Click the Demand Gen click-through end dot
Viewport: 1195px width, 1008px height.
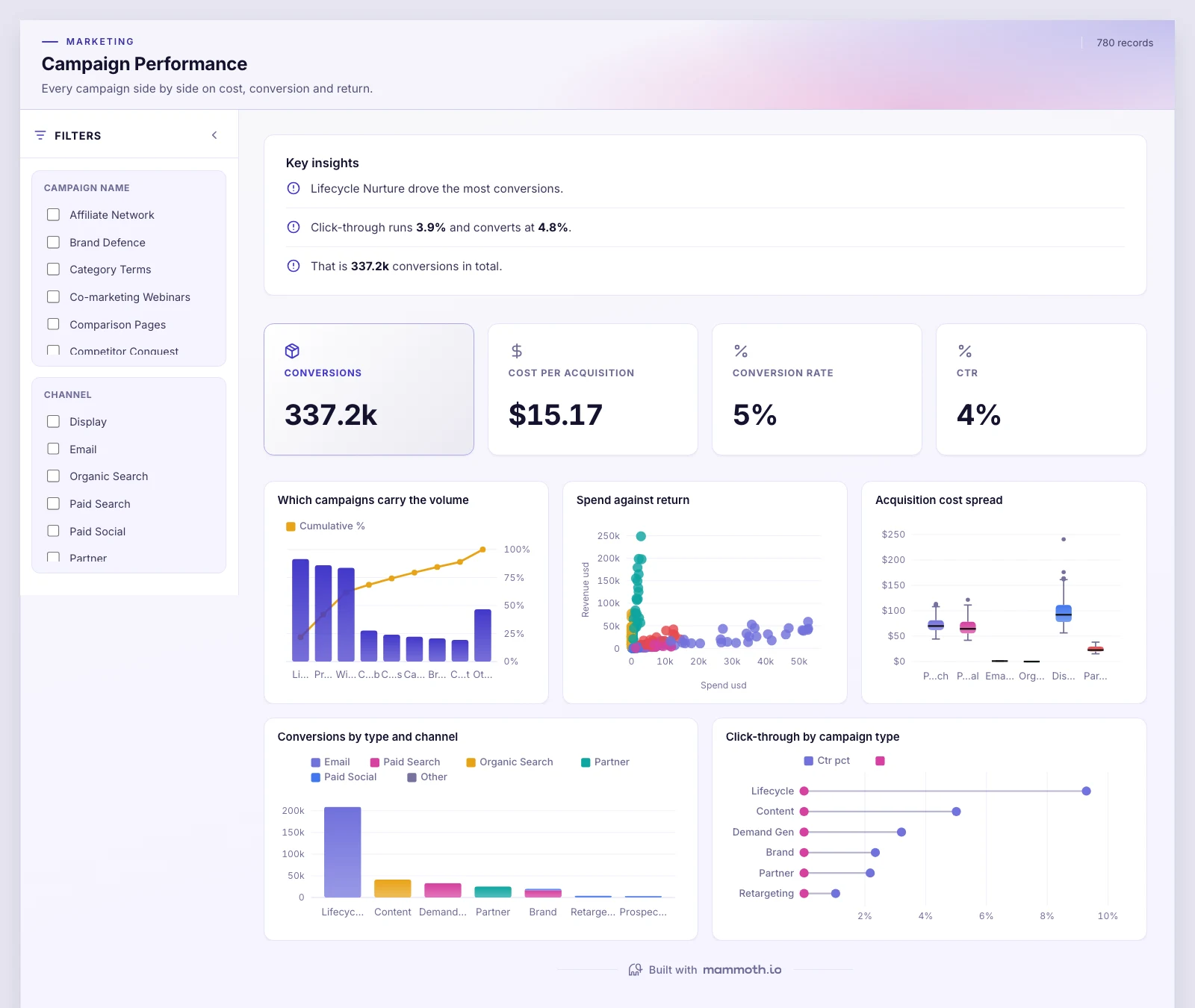[901, 832]
